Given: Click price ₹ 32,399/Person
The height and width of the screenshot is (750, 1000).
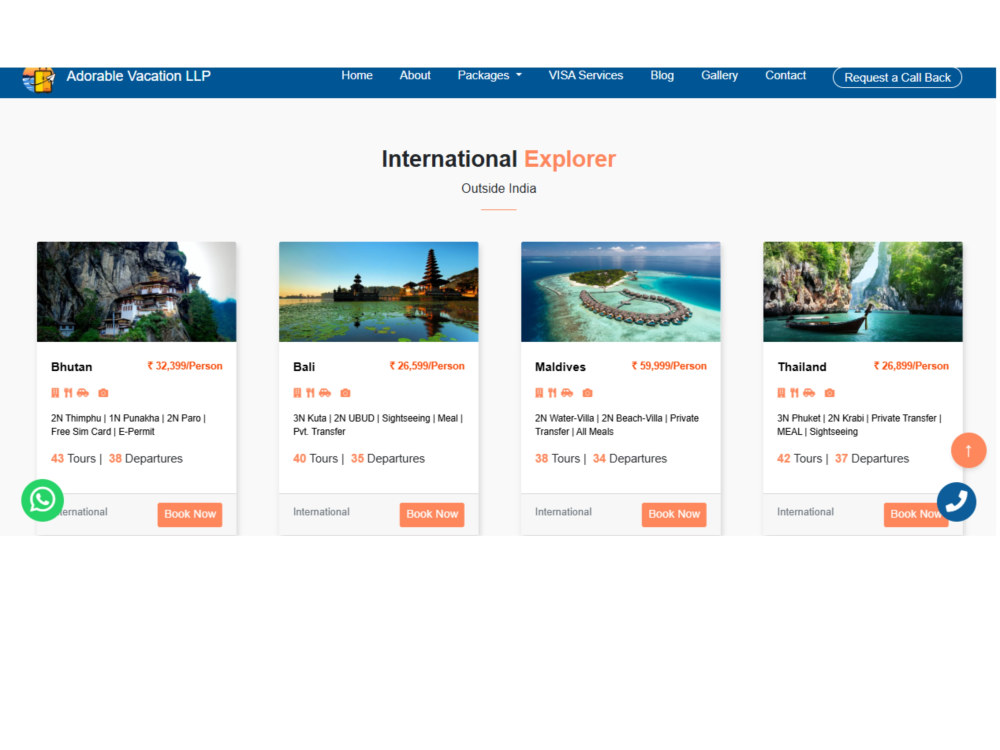Looking at the screenshot, I should point(185,366).
